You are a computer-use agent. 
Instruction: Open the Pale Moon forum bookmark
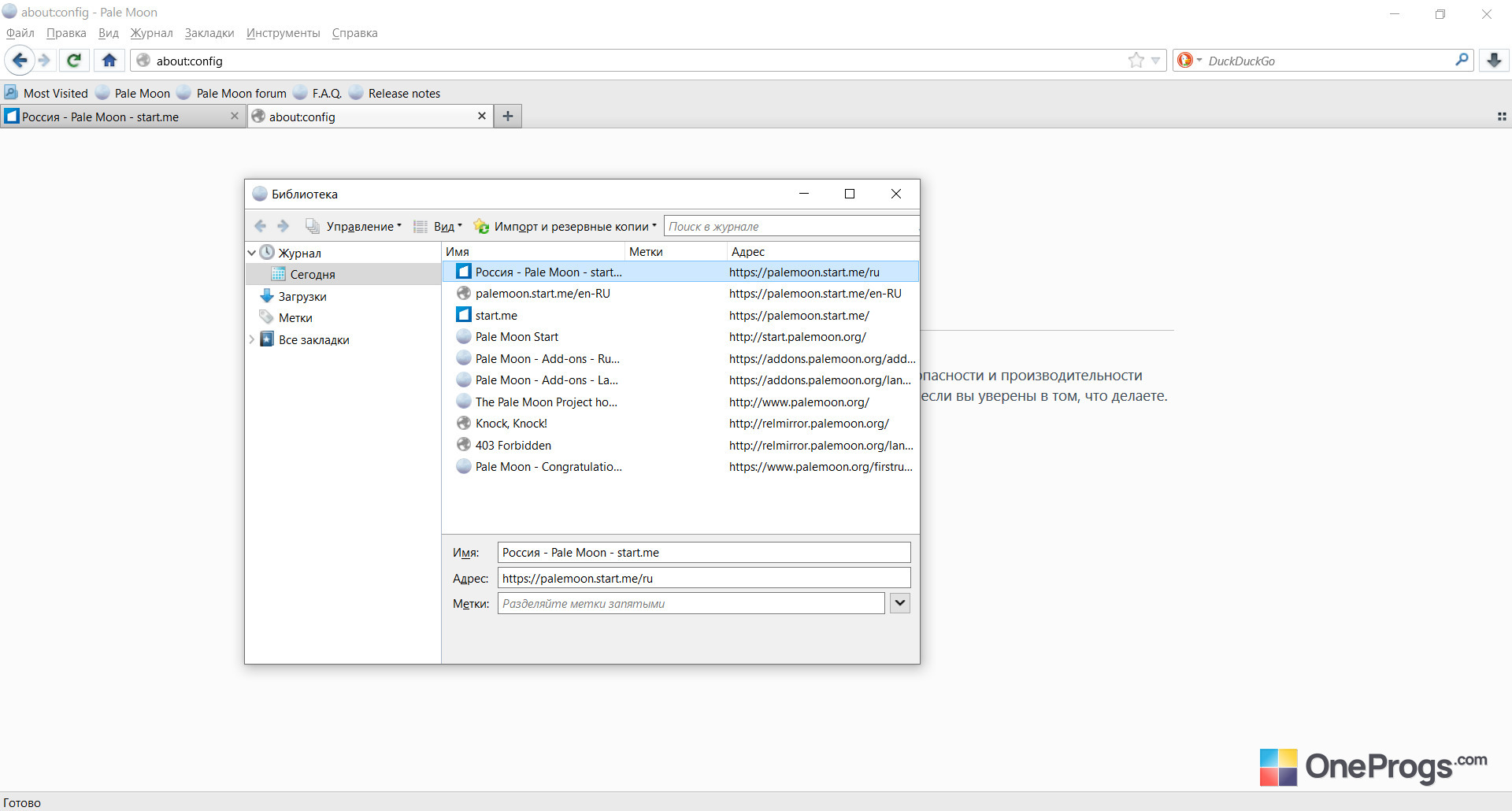[232, 93]
